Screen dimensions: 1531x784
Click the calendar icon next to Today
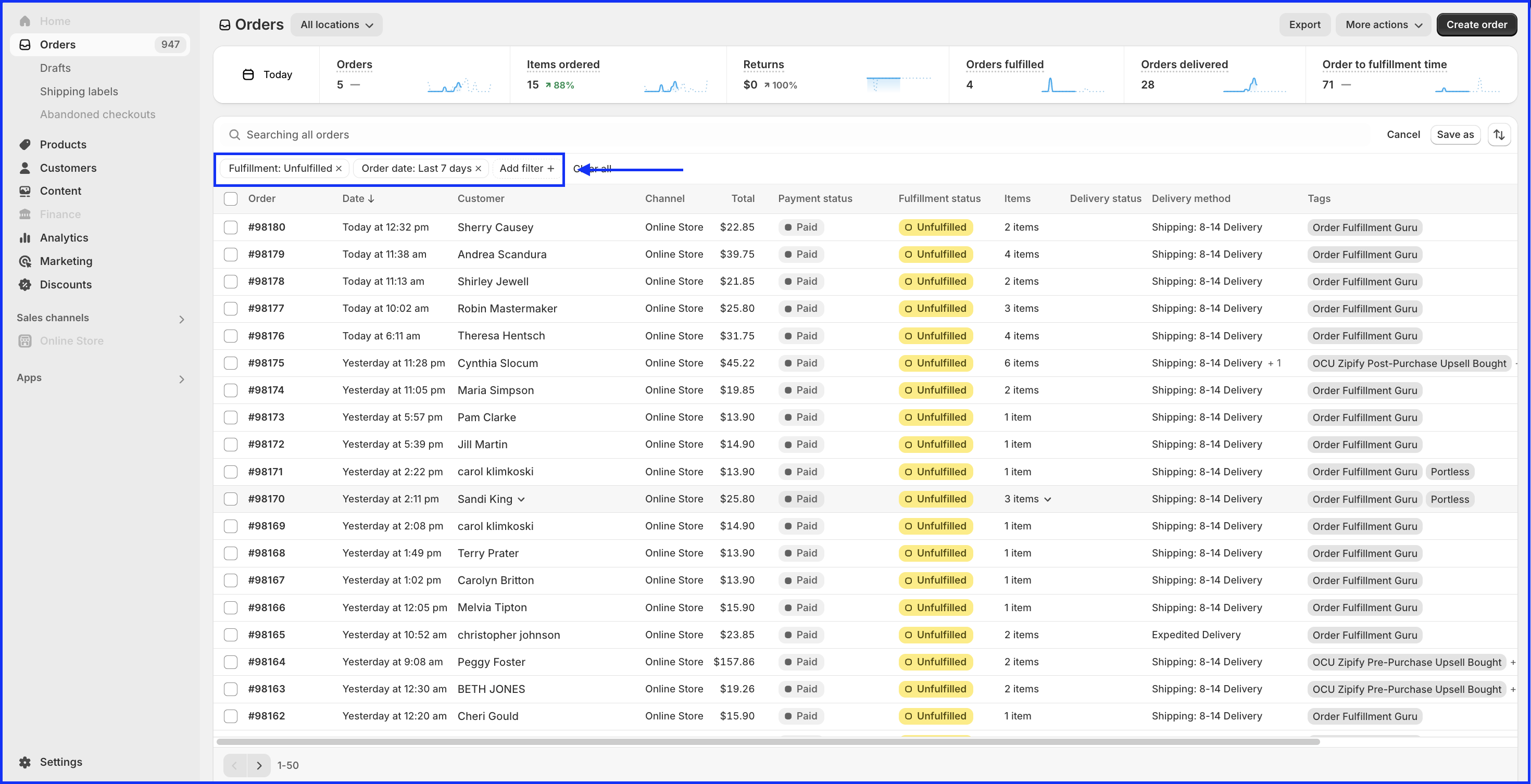tap(248, 75)
